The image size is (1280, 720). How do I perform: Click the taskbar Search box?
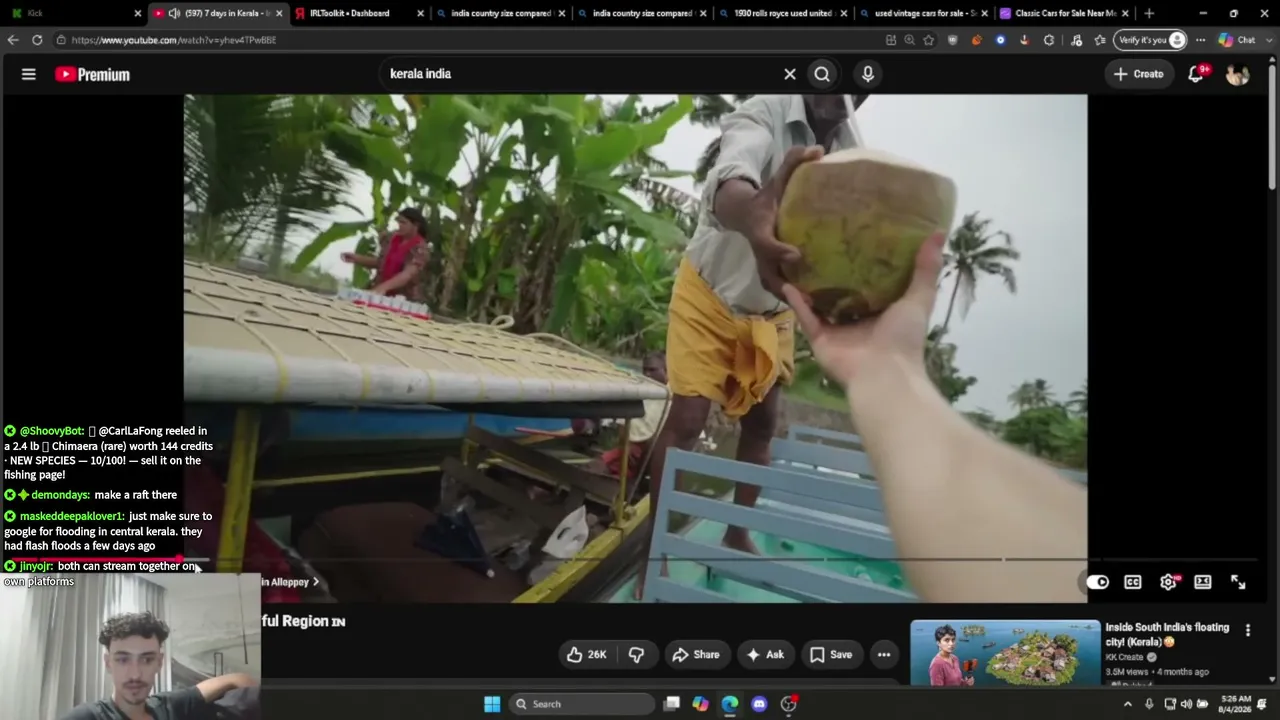click(581, 704)
